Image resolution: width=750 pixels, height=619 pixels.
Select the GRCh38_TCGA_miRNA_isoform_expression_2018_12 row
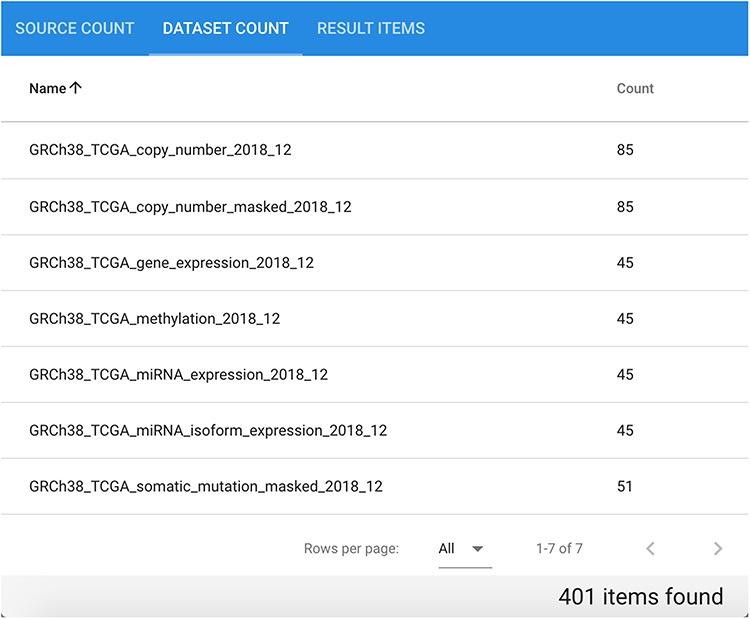coord(208,431)
